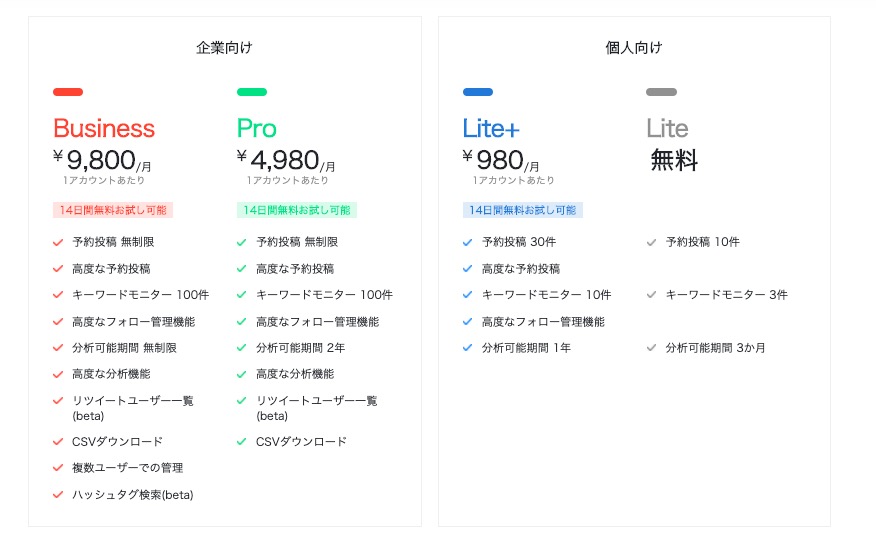Image resolution: width=876 pixels, height=551 pixels.
Task: Click the blue checkmark beside 予約投稿 30件
Action: (x=468, y=242)
